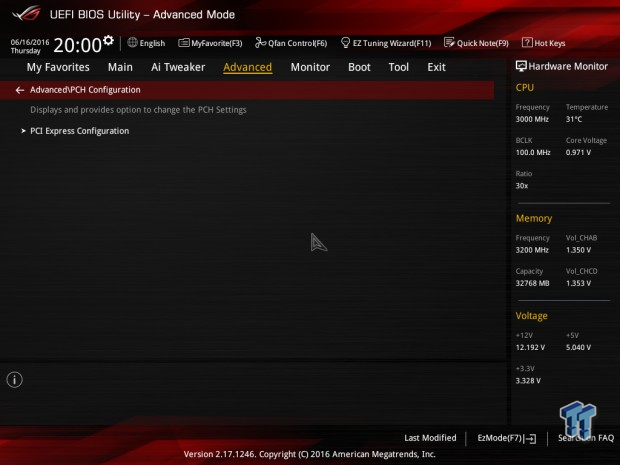Screen dimensions: 620x465
Task: Switch to the Boot tab
Action: tap(359, 67)
